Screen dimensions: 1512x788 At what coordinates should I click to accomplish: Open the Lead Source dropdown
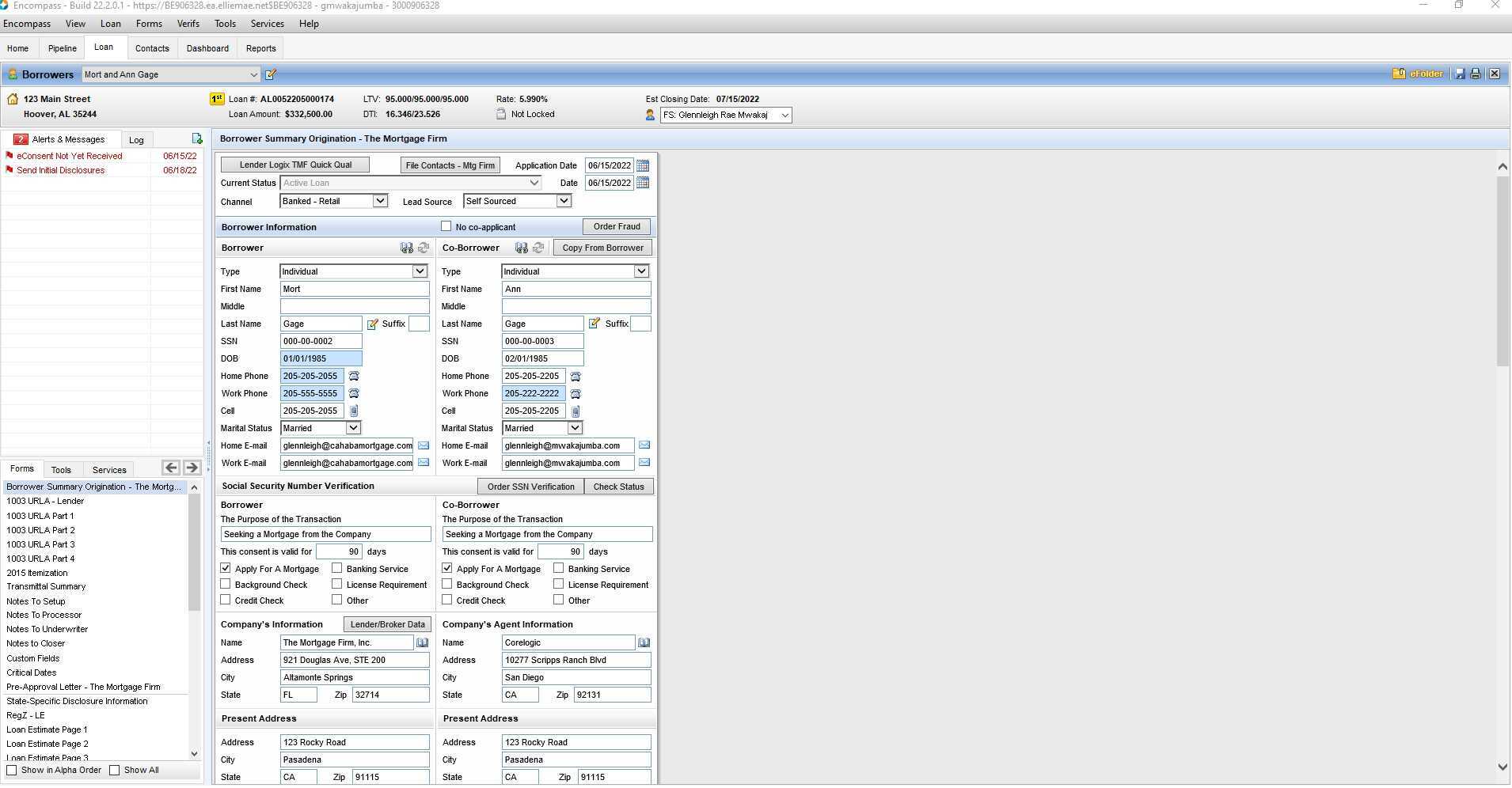point(563,201)
